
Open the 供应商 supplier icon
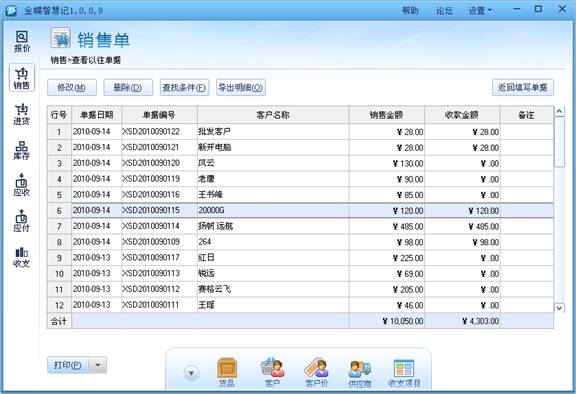pos(360,372)
